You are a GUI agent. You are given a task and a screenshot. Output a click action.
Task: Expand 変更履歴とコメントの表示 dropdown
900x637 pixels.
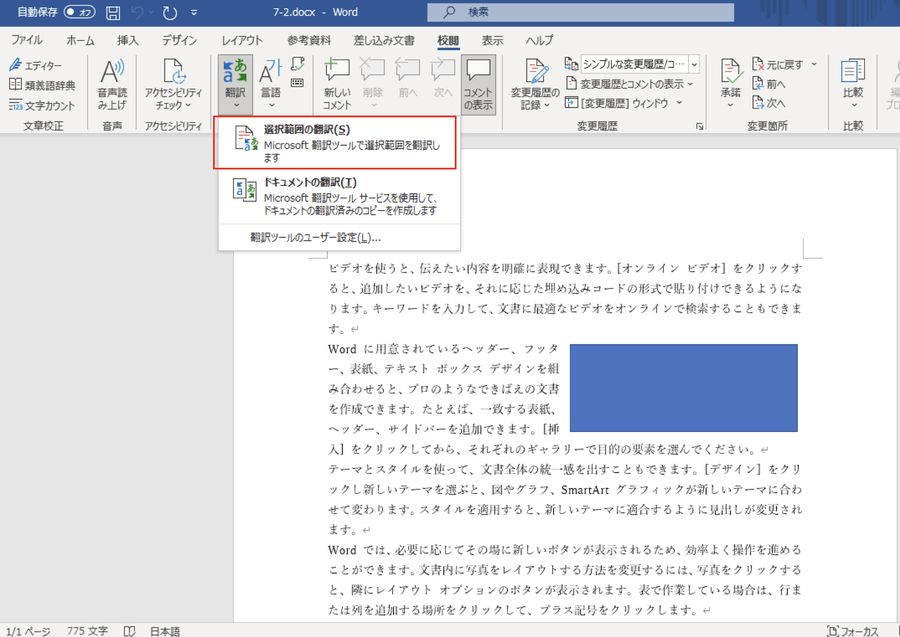pos(632,84)
